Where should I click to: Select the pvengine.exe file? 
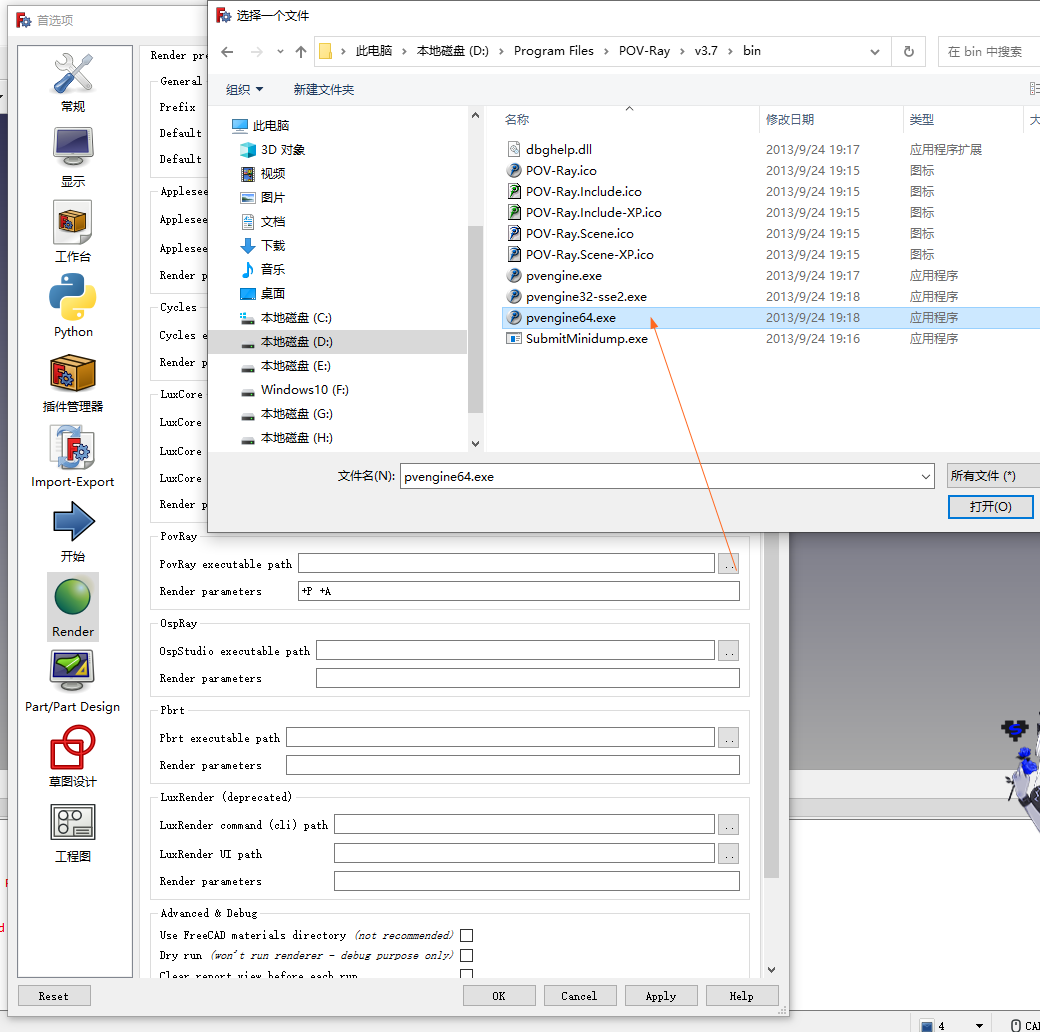[x=564, y=276]
